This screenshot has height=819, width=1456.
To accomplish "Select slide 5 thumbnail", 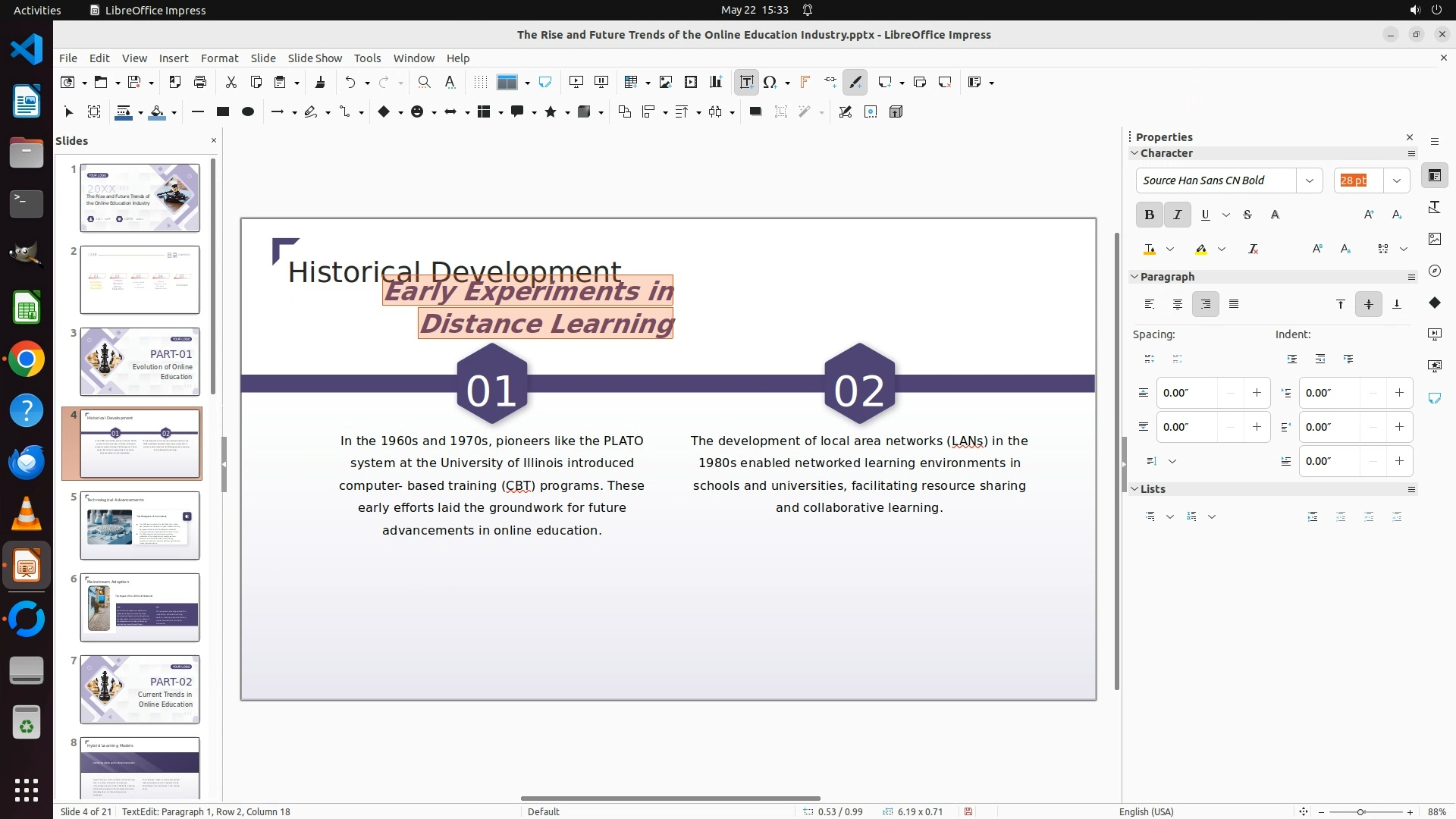I will coord(140,526).
